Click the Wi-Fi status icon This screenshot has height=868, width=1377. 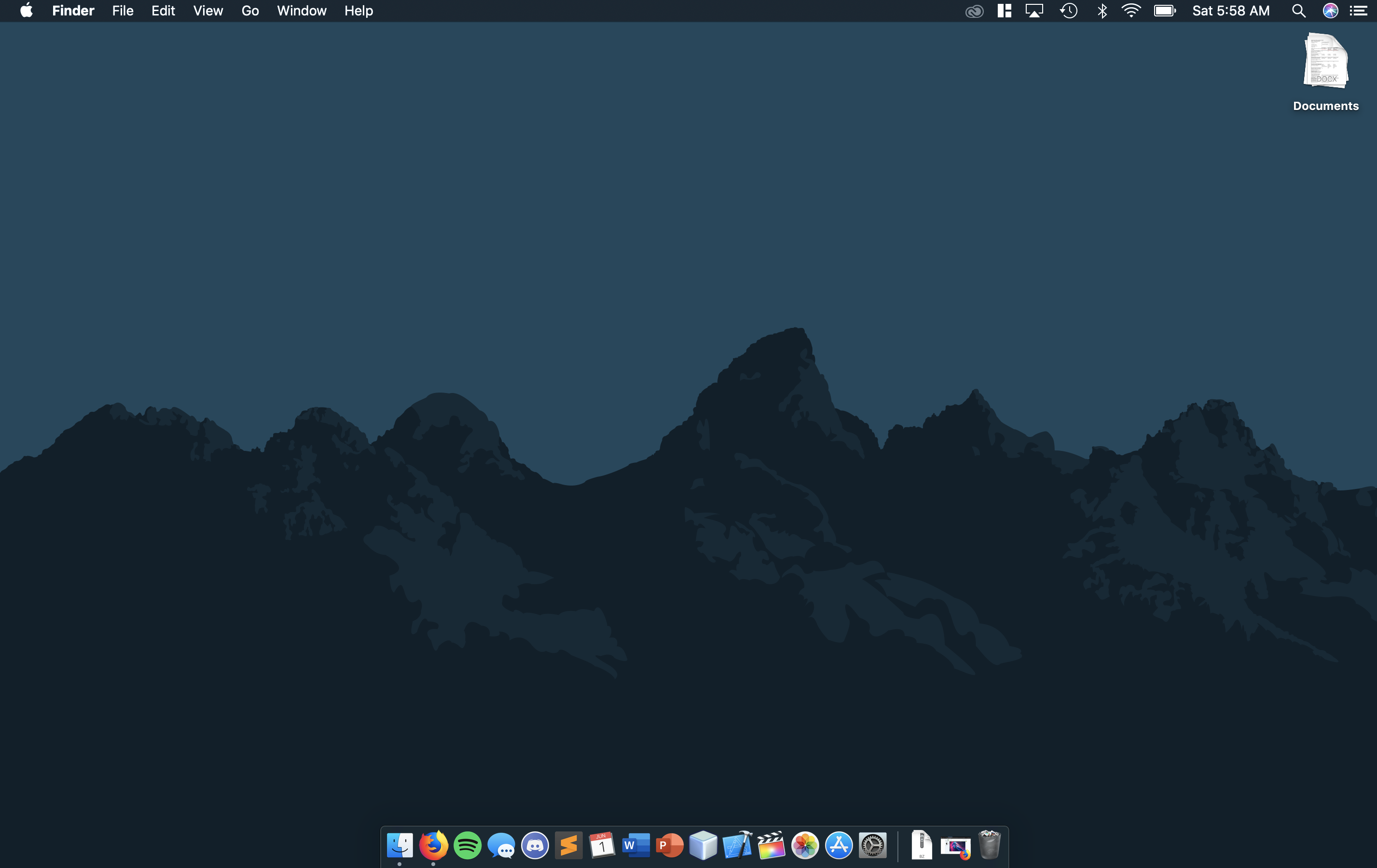[x=1131, y=11]
